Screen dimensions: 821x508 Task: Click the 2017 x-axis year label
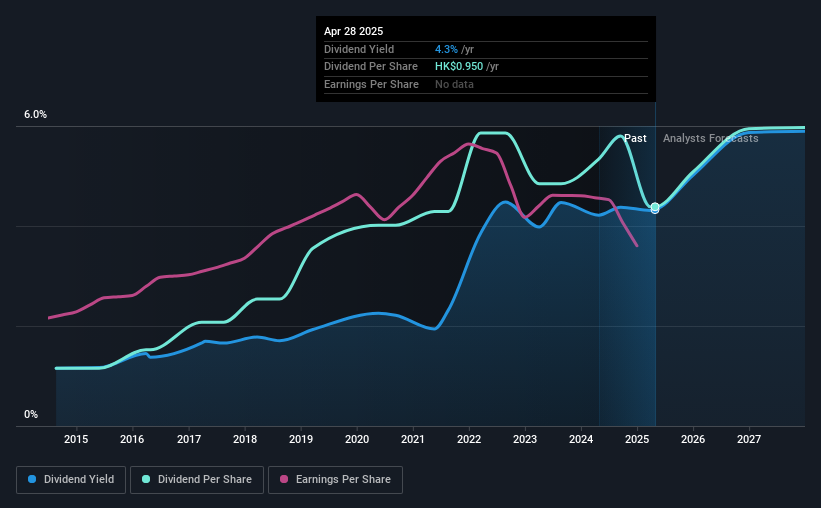click(x=188, y=439)
